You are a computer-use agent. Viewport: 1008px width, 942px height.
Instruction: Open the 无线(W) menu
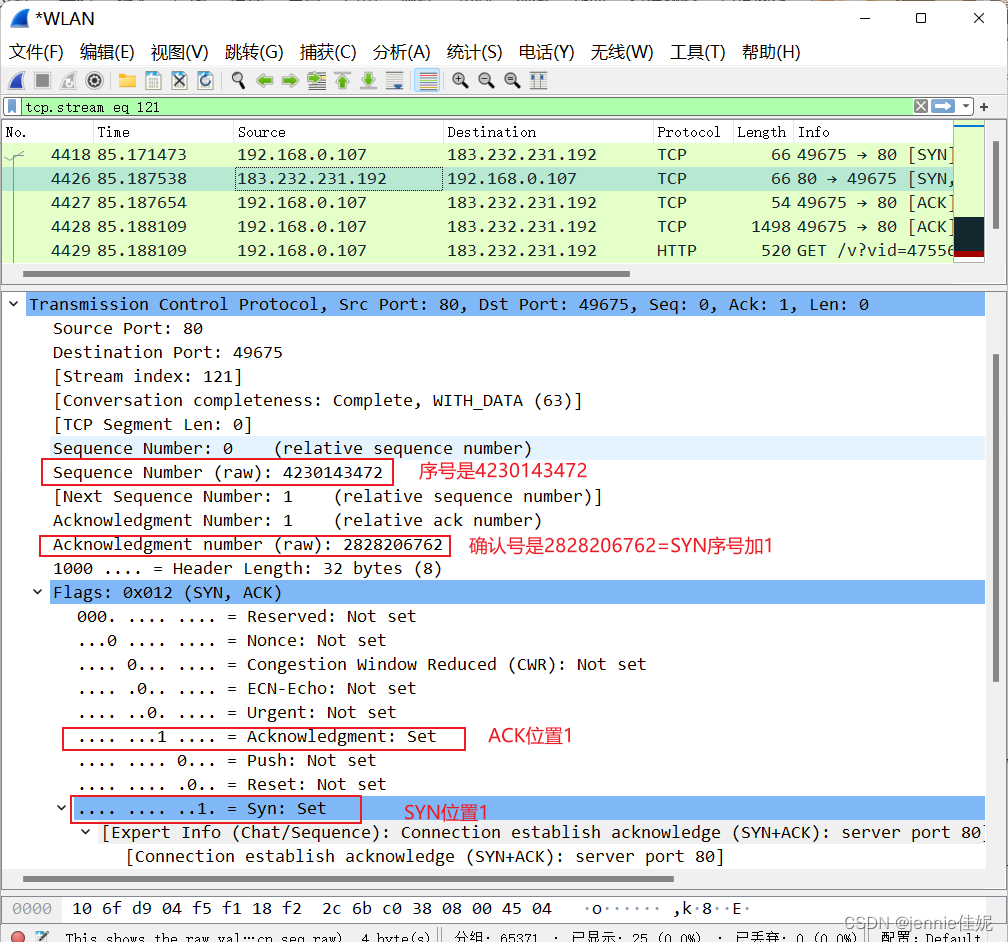622,52
